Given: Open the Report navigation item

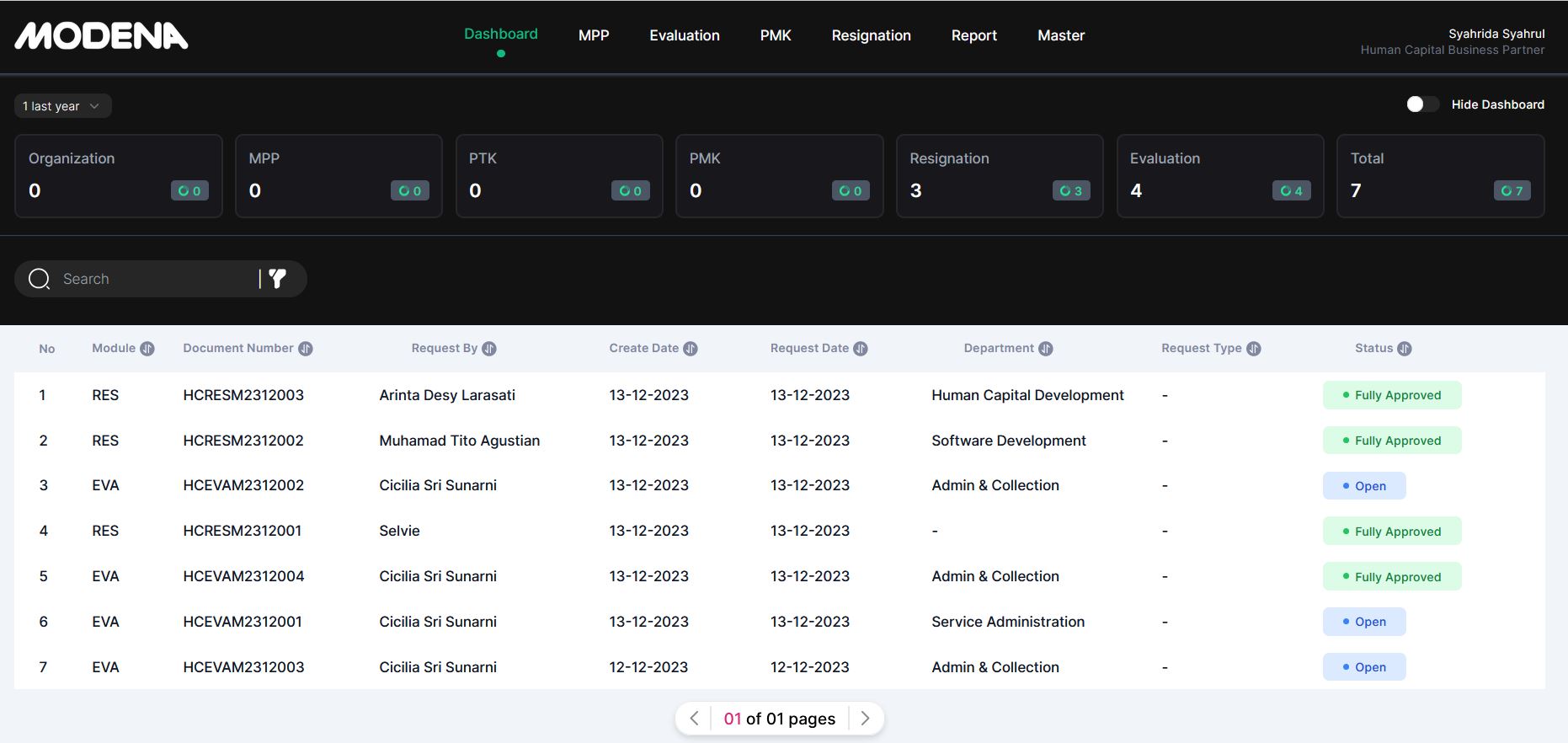Looking at the screenshot, I should (973, 35).
